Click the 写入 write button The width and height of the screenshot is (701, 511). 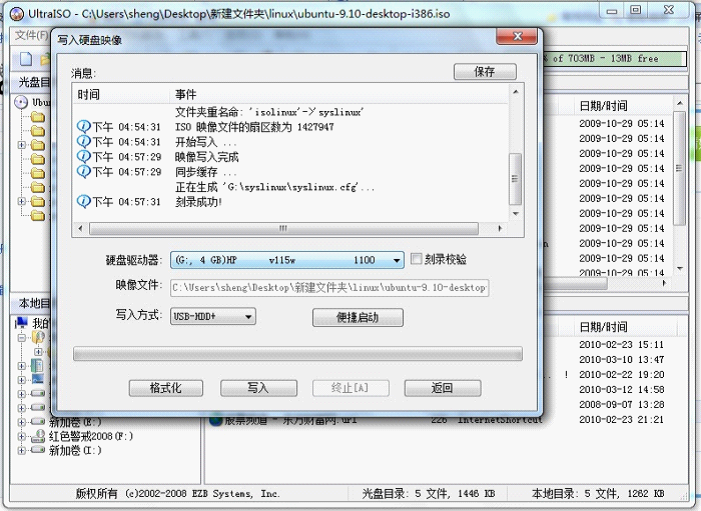coord(258,388)
